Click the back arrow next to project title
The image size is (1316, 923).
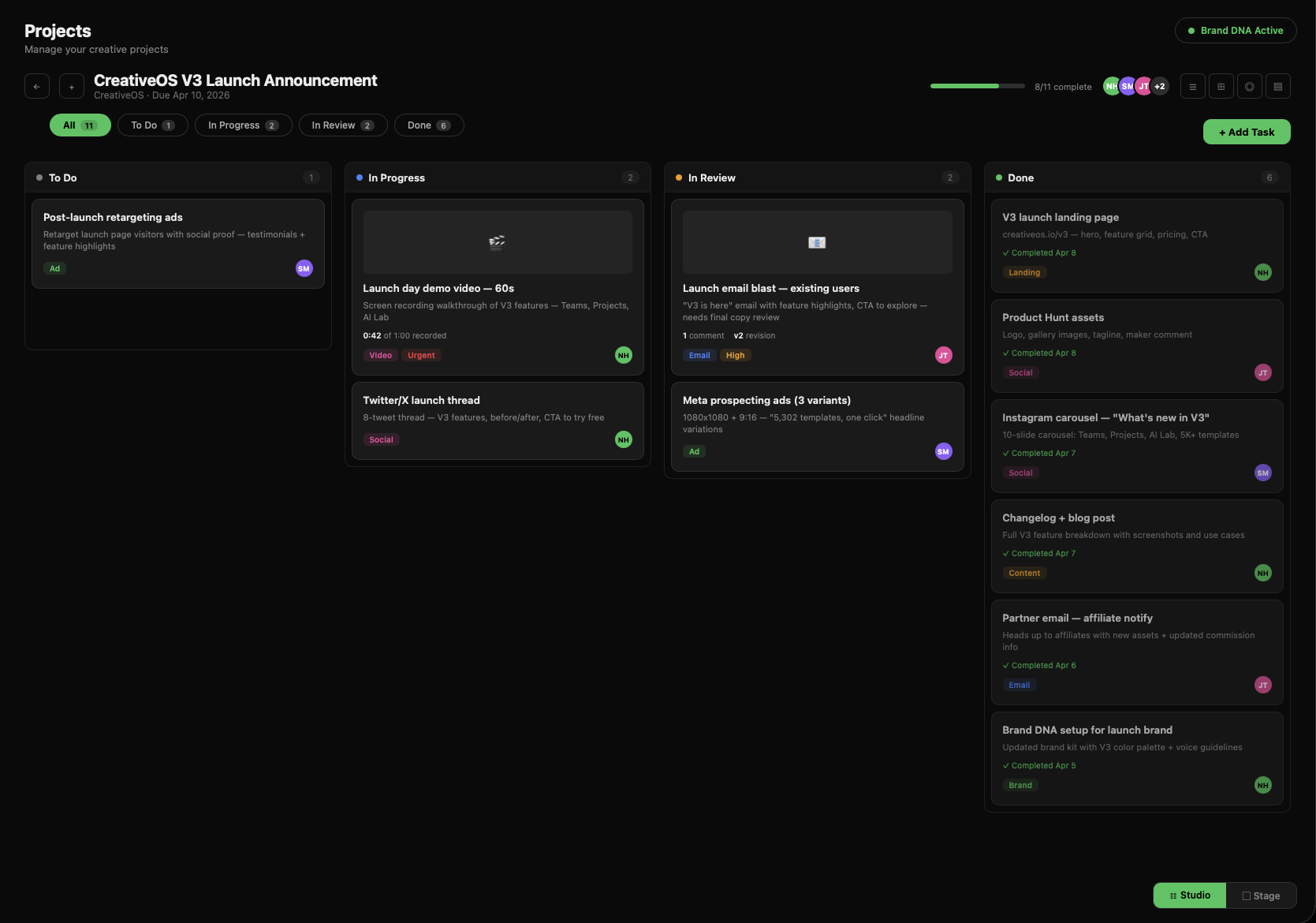pyautogui.click(x=36, y=86)
